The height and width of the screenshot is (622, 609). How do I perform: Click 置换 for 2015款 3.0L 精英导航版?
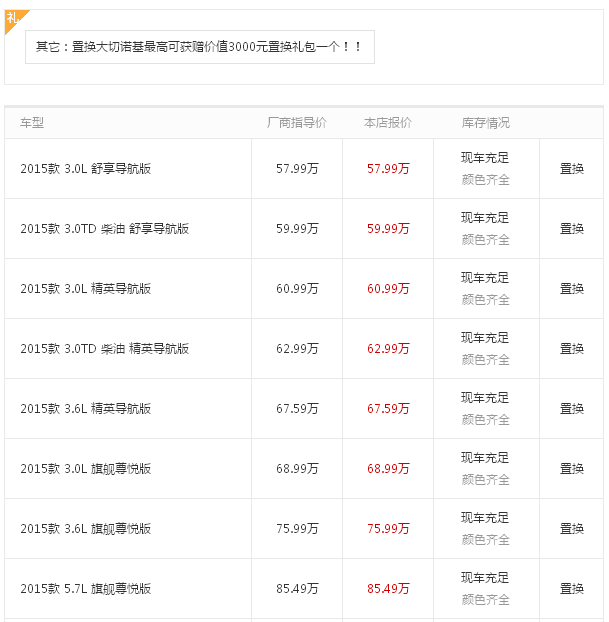point(571,288)
